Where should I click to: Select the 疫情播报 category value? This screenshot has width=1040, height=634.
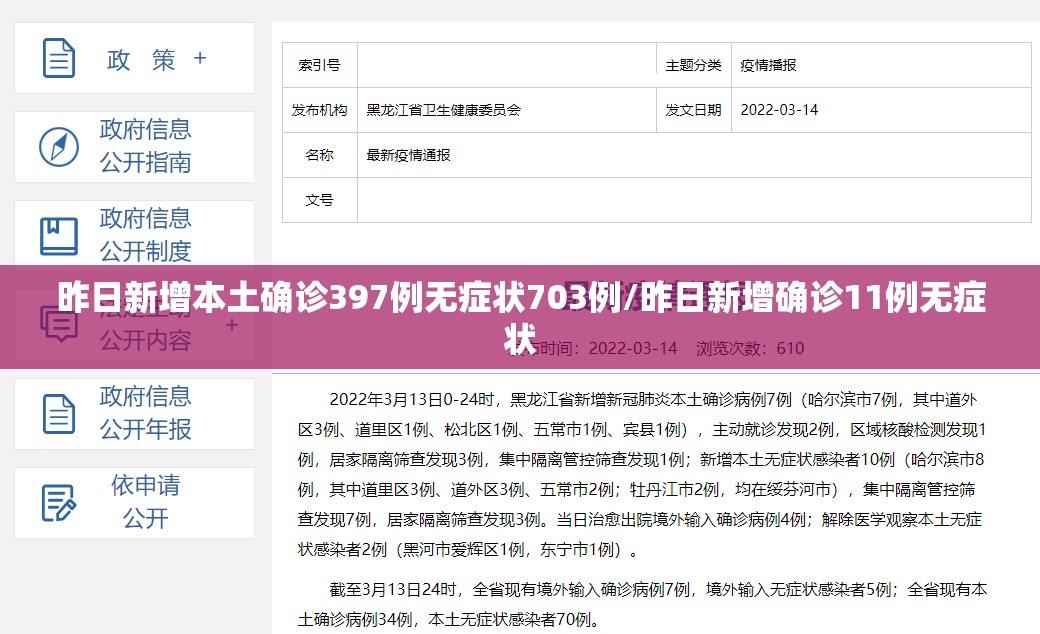[768, 65]
